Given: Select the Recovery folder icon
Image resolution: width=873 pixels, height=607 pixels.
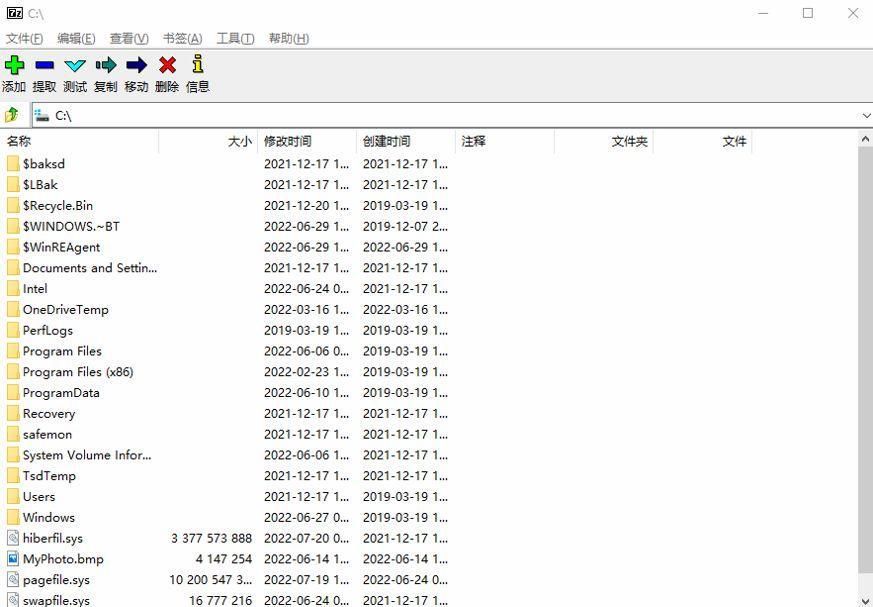Looking at the screenshot, I should (x=13, y=413).
